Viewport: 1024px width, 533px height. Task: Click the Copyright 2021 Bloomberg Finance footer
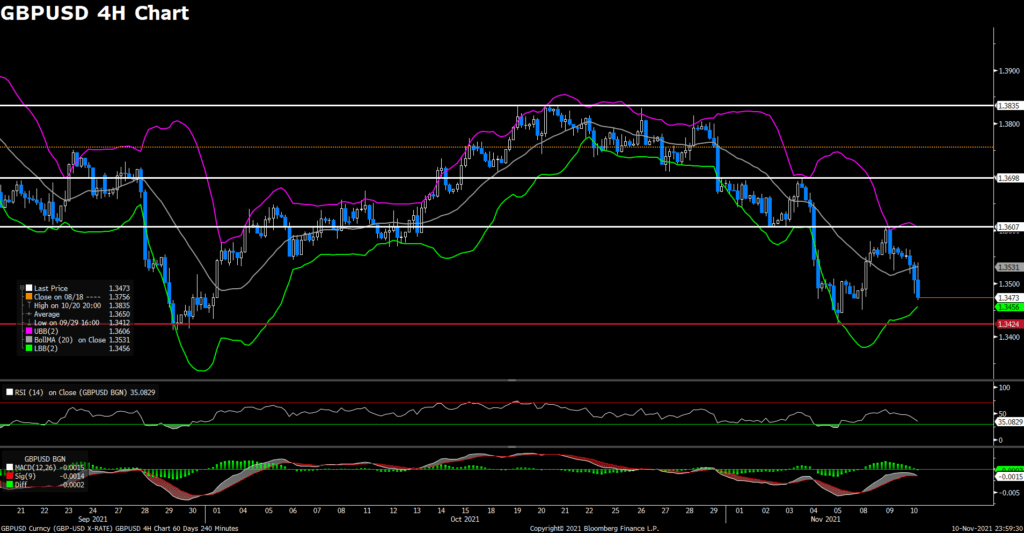[594, 528]
